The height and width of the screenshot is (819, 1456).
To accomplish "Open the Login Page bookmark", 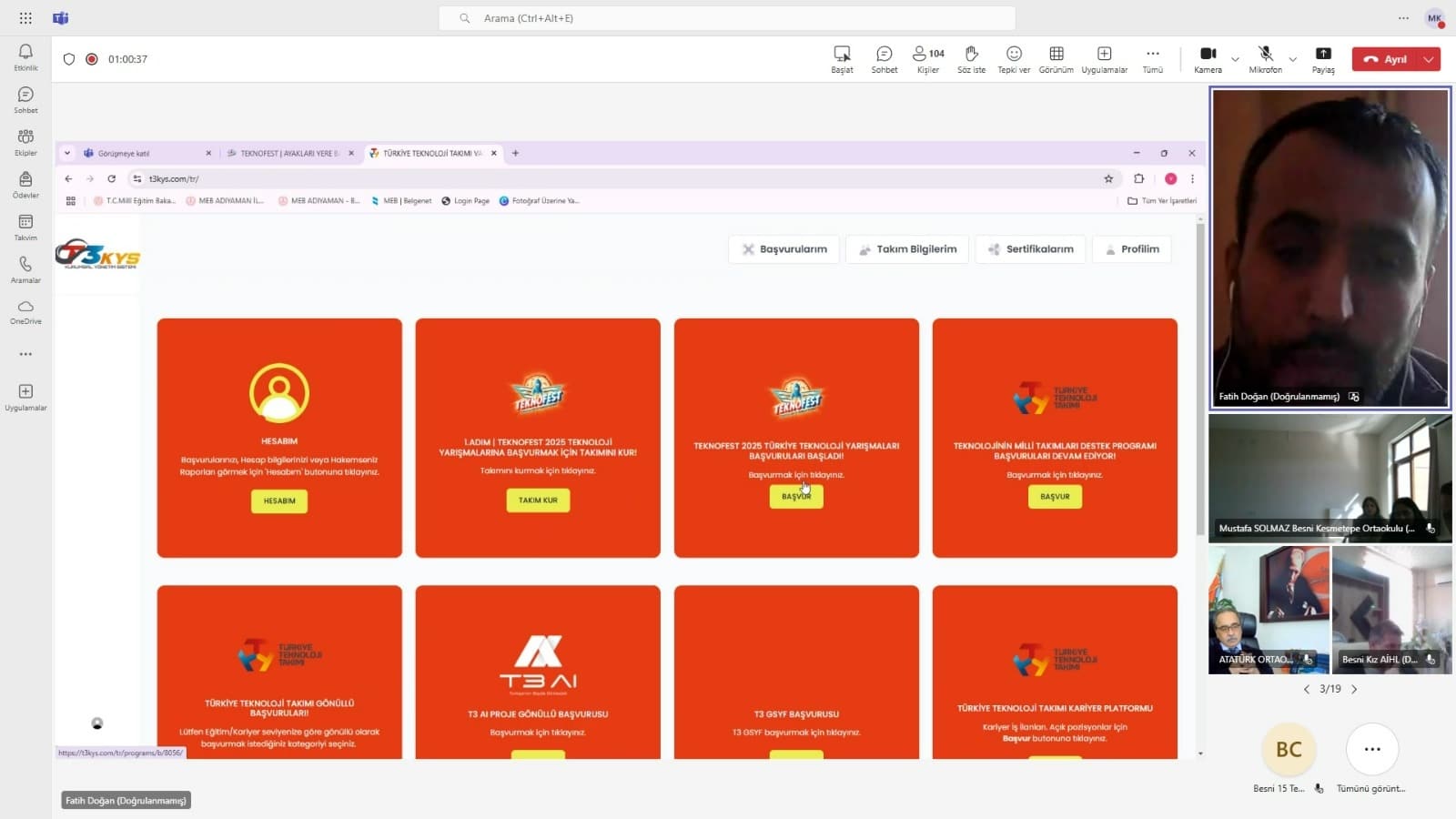I will pos(465,201).
